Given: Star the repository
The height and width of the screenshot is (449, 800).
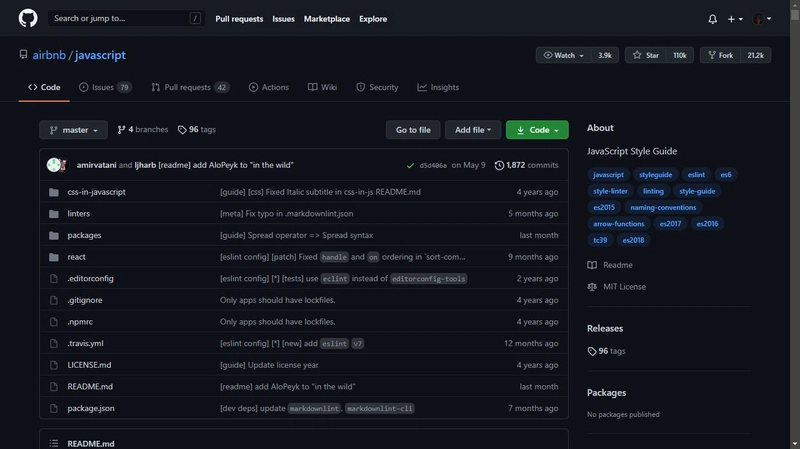Looking at the screenshot, I should (645, 55).
